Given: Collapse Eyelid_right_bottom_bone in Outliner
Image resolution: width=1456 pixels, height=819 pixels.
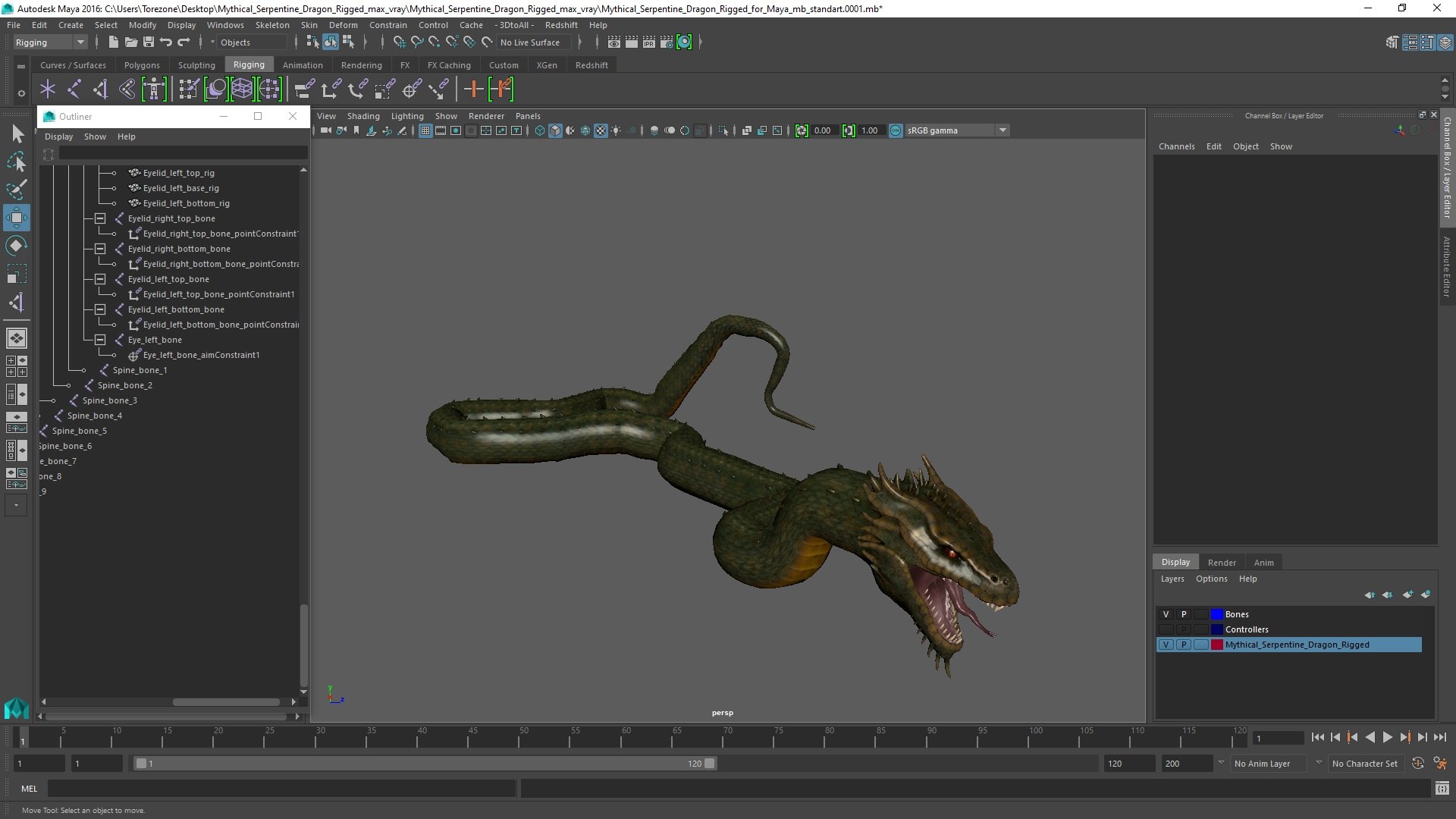Looking at the screenshot, I should (x=99, y=249).
